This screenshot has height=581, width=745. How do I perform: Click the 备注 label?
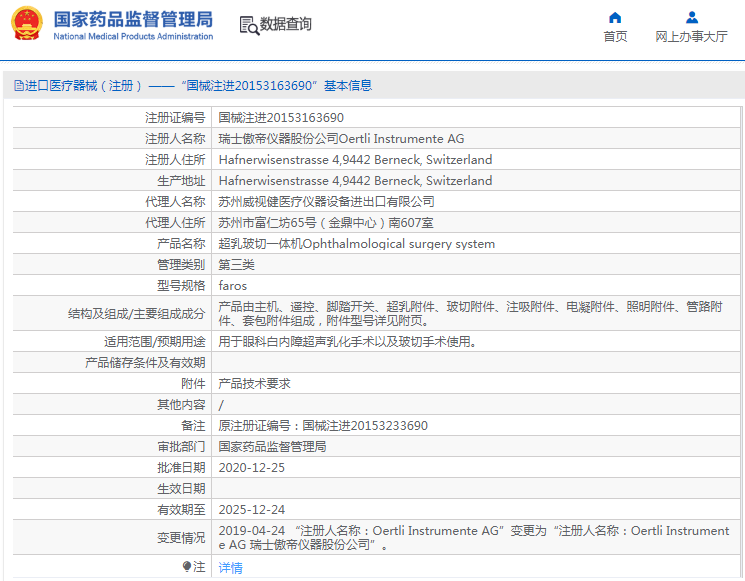point(193,426)
